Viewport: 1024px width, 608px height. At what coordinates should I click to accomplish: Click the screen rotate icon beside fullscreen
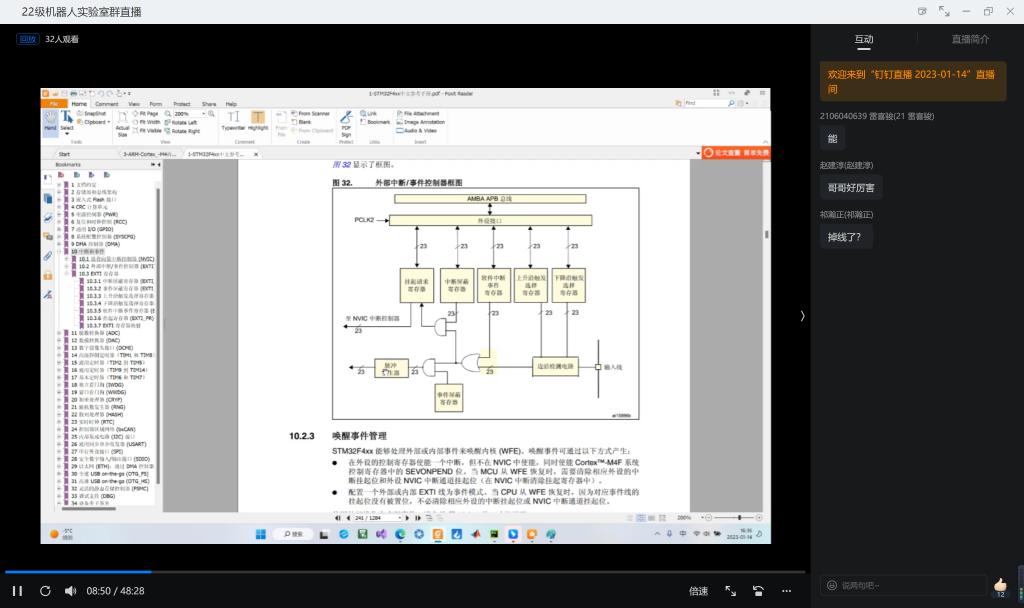tap(758, 591)
